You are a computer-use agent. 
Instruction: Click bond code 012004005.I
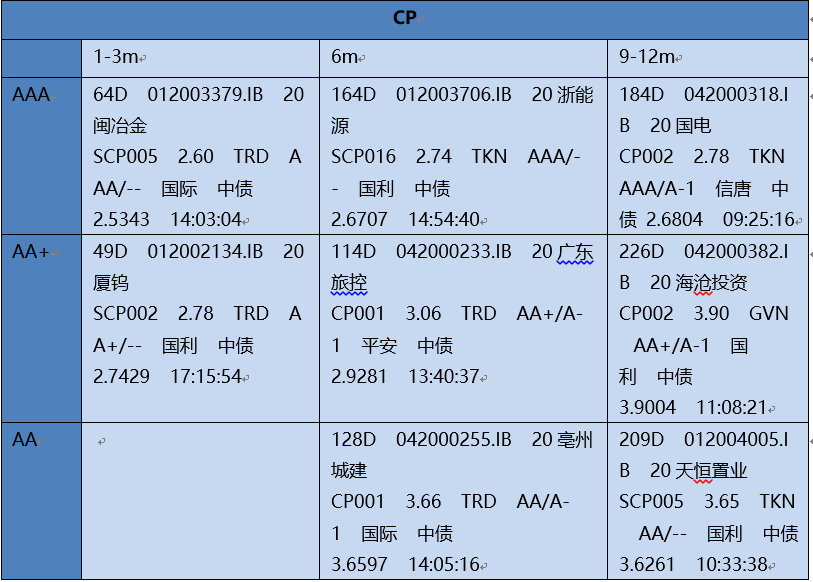736,439
